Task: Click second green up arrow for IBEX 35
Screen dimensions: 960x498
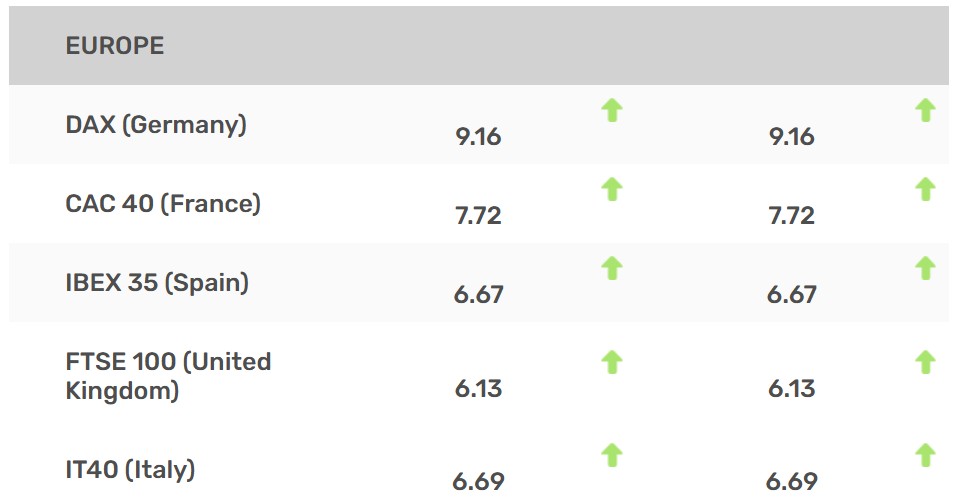Action: coord(925,268)
